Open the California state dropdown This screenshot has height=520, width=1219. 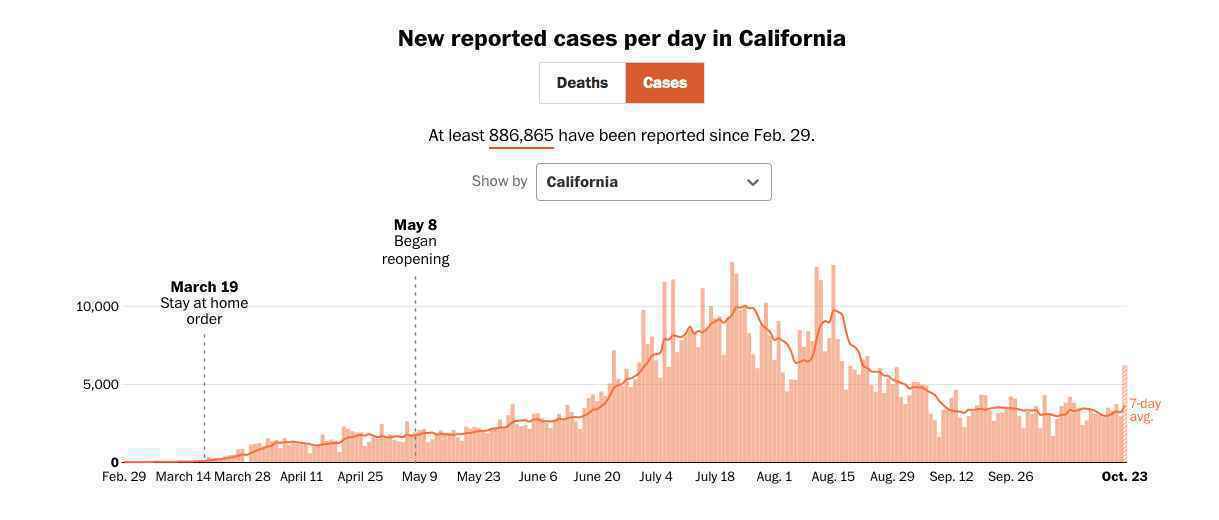click(653, 182)
